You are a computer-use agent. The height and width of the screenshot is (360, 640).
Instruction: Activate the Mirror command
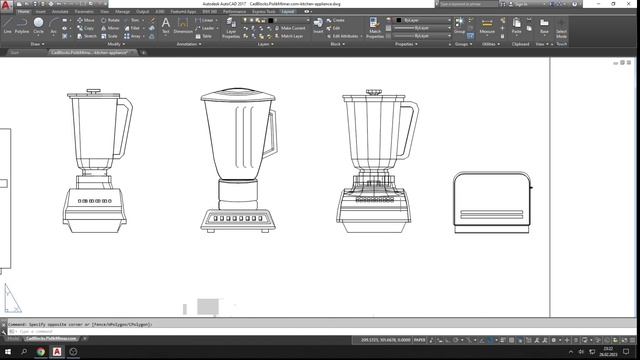pos(110,28)
